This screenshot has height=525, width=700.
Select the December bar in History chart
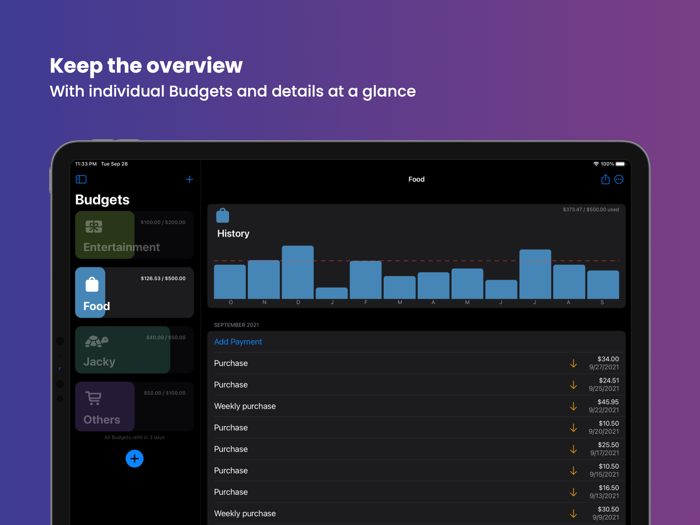(298, 272)
